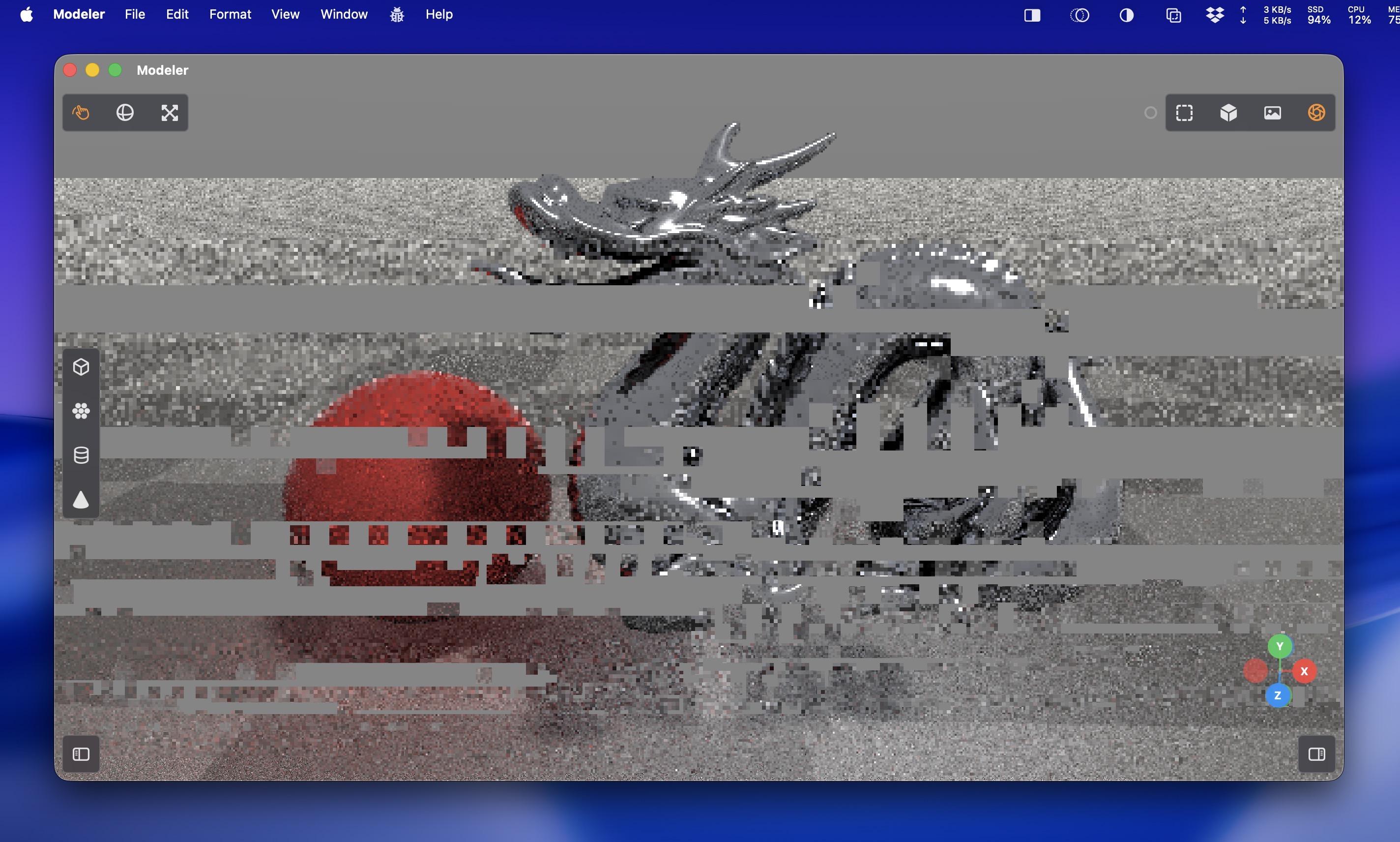
Task: Open the Modeler application menu
Action: (x=79, y=14)
